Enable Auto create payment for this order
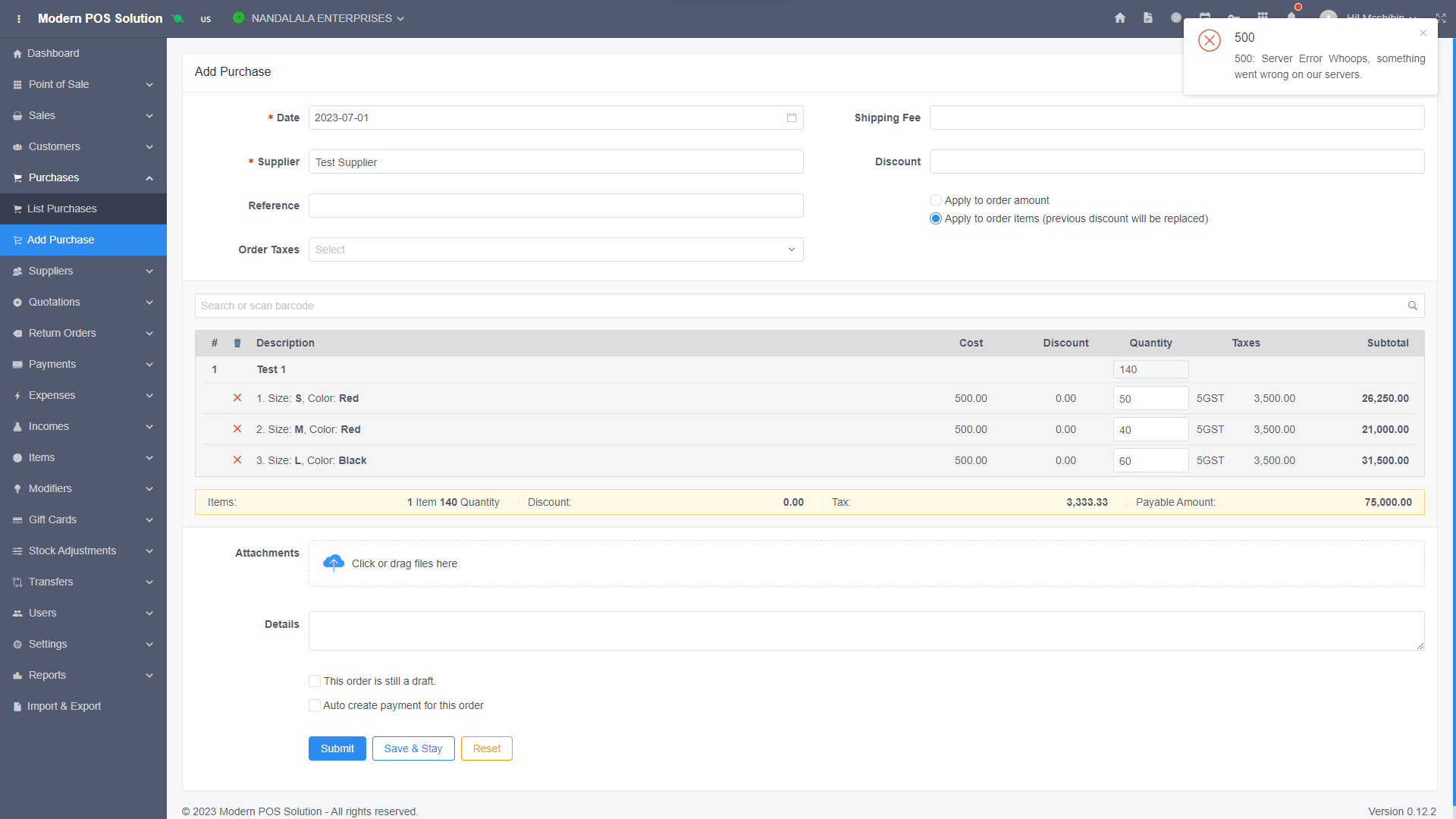 point(315,705)
